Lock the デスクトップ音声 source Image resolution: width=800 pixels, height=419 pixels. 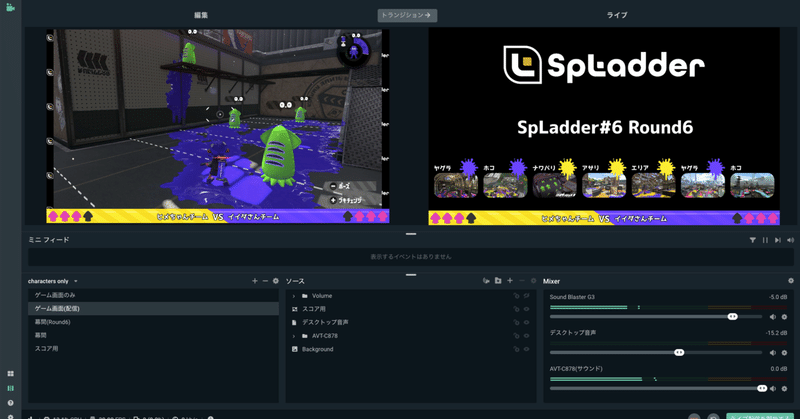point(516,322)
